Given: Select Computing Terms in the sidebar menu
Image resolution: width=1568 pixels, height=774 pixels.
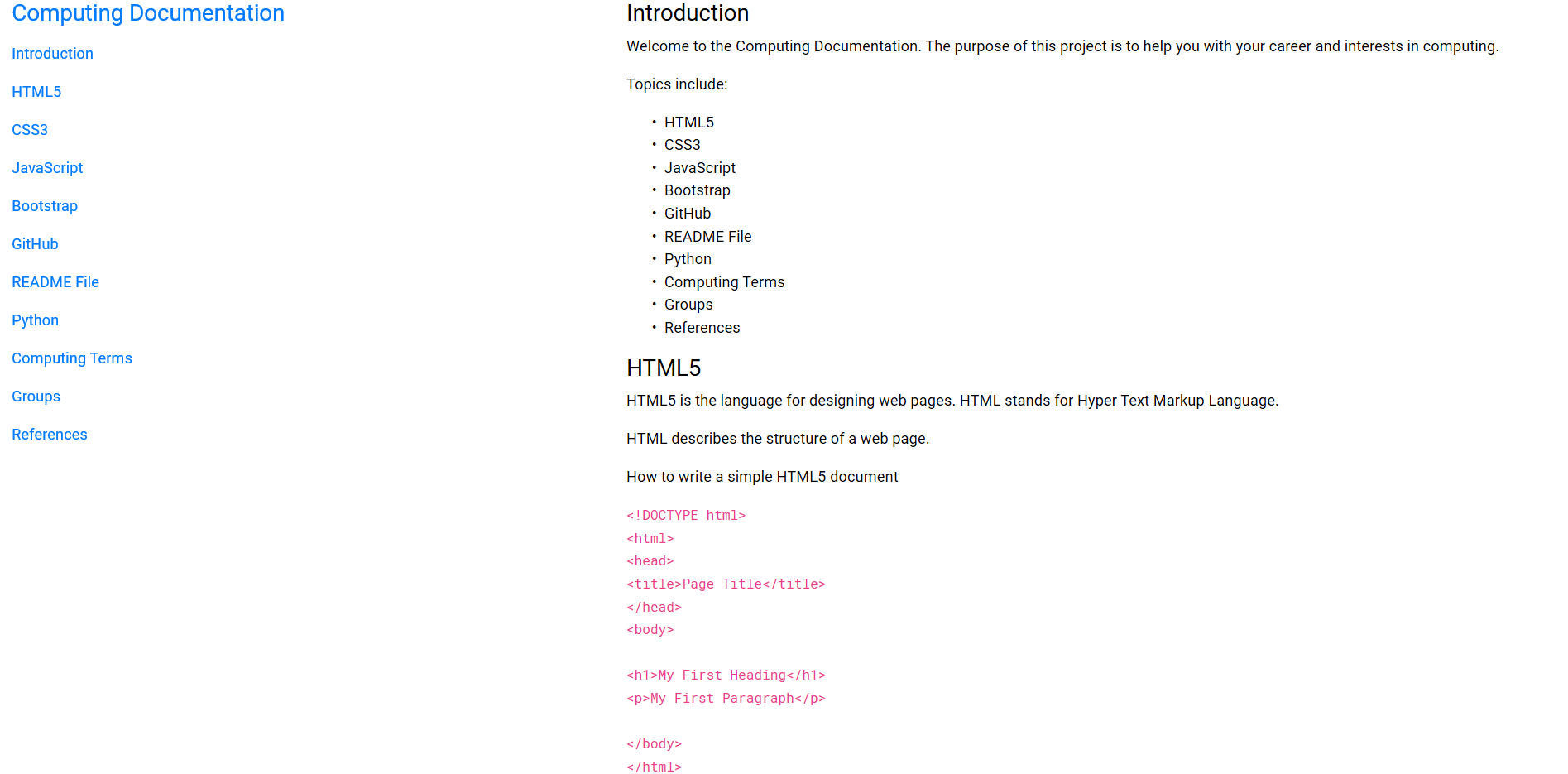Looking at the screenshot, I should [72, 358].
